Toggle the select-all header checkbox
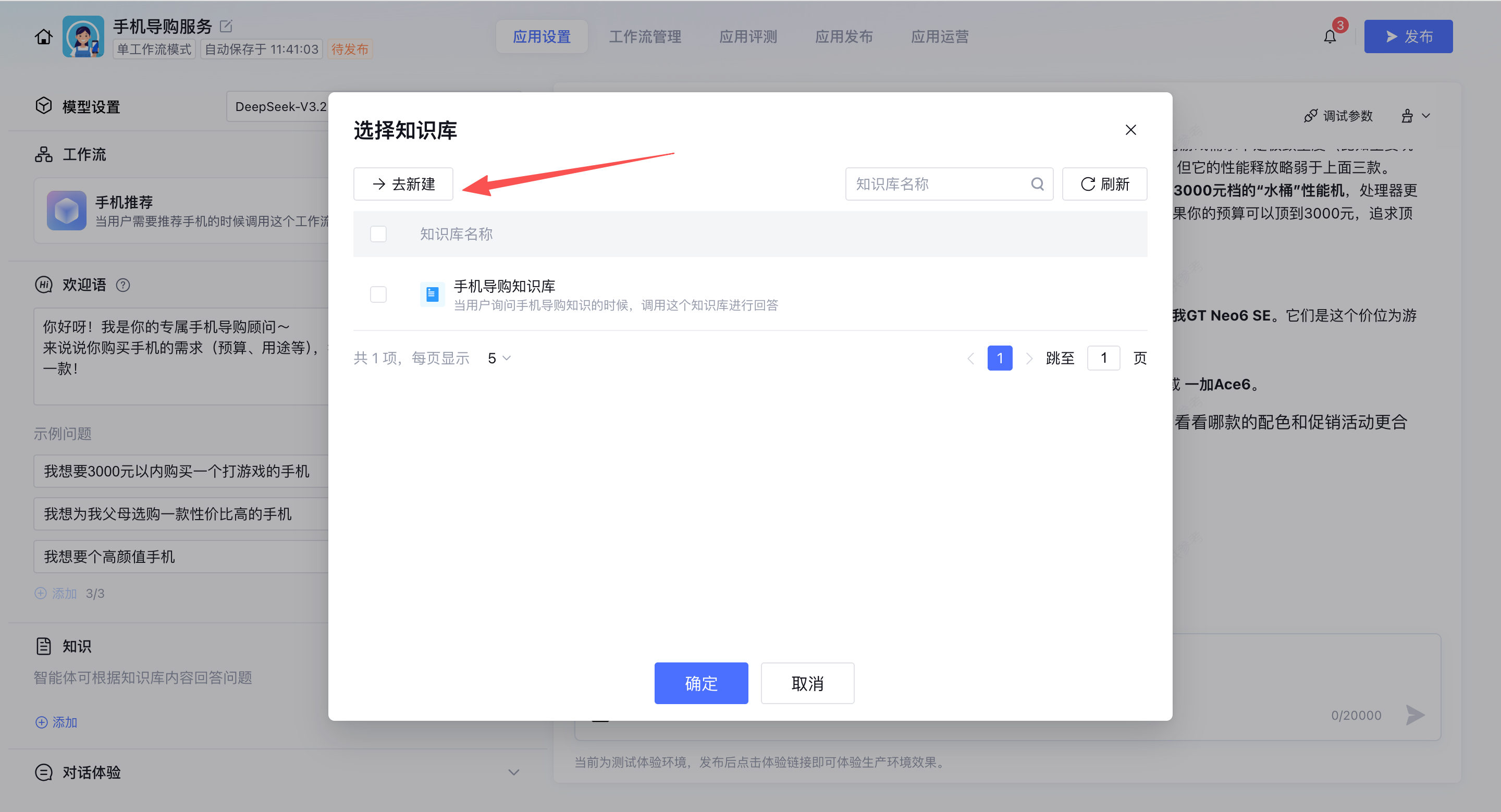The width and height of the screenshot is (1501, 812). [378, 234]
